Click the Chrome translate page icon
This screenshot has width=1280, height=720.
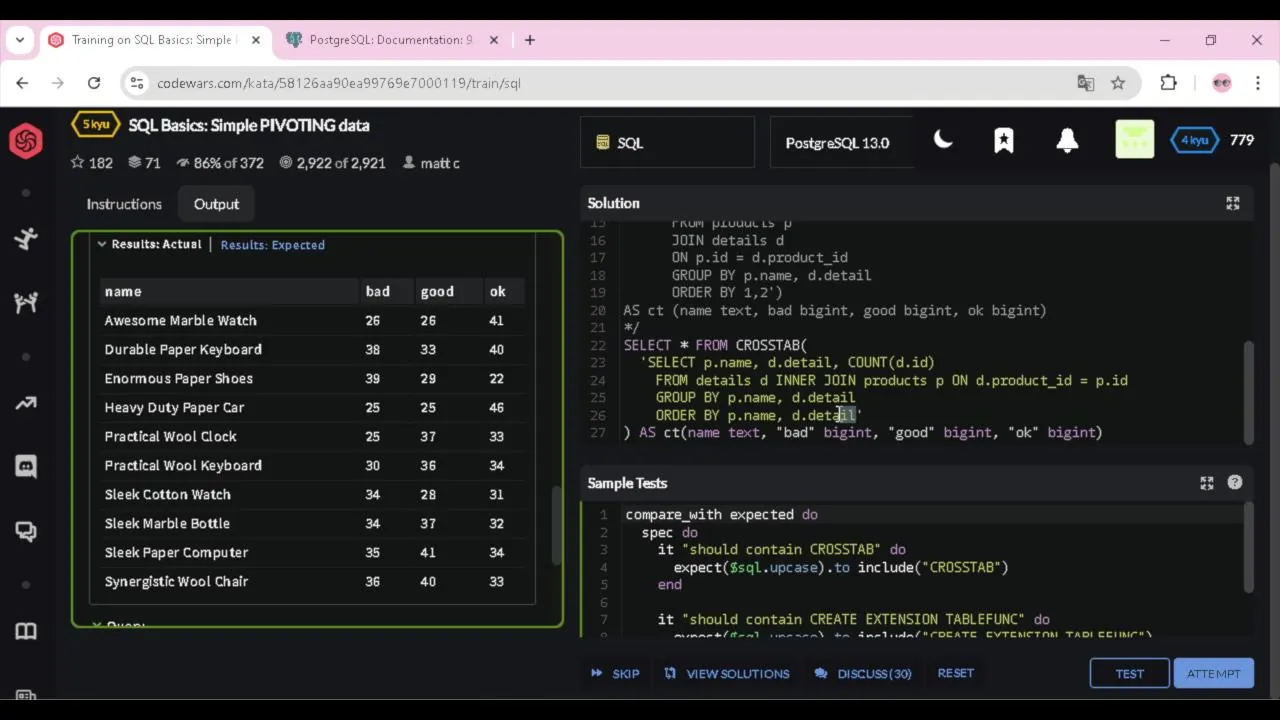click(1085, 83)
